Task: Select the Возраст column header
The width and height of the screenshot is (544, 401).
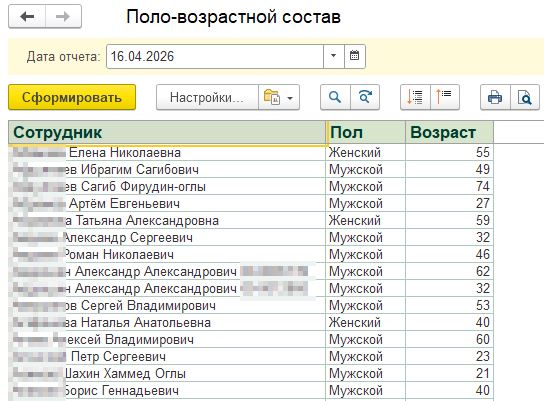Action: tap(449, 133)
